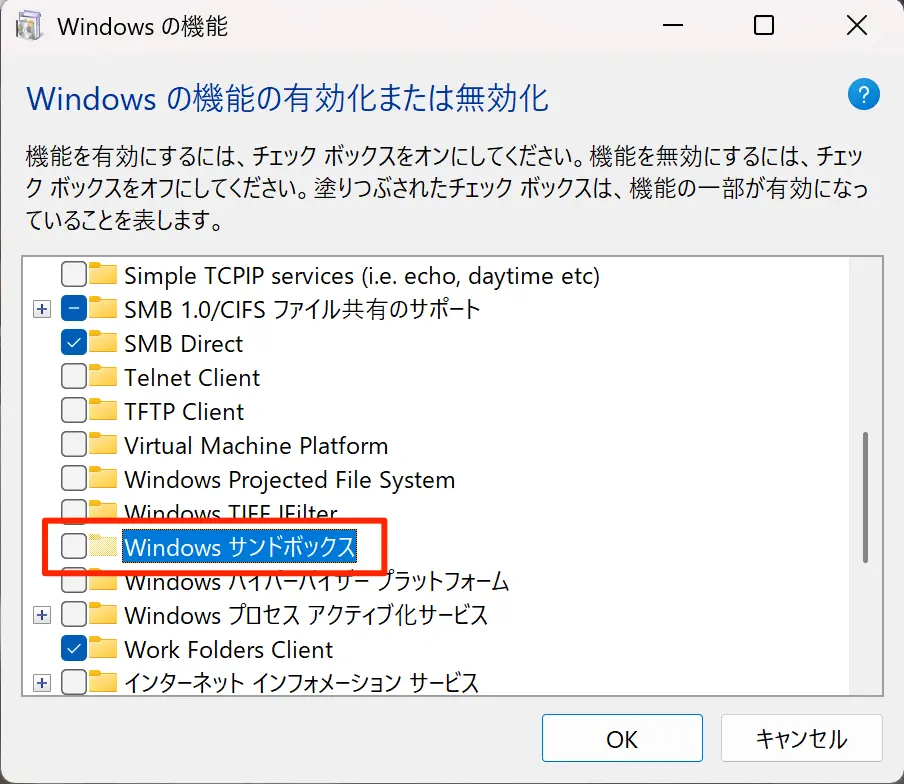904x784 pixels.
Task: Click folder icon beside Work Folders Client
Action: click(x=103, y=648)
